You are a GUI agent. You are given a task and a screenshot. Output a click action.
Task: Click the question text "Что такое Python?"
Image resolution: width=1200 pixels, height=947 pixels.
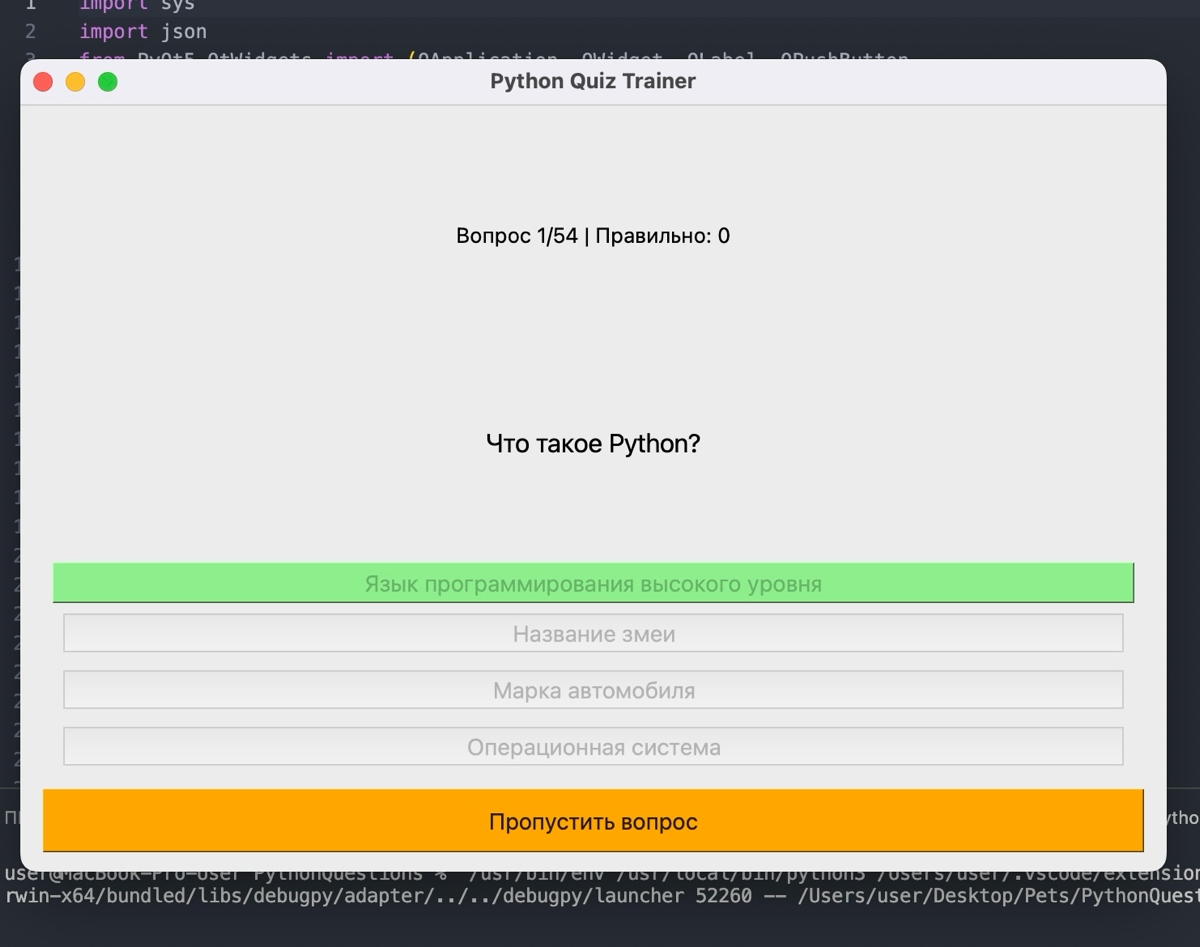593,443
